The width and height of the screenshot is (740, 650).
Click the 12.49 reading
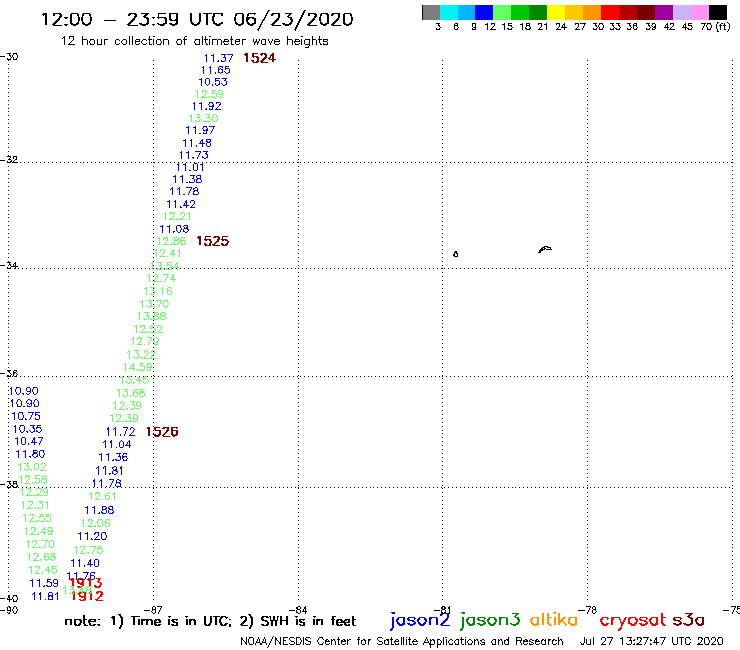39,532
